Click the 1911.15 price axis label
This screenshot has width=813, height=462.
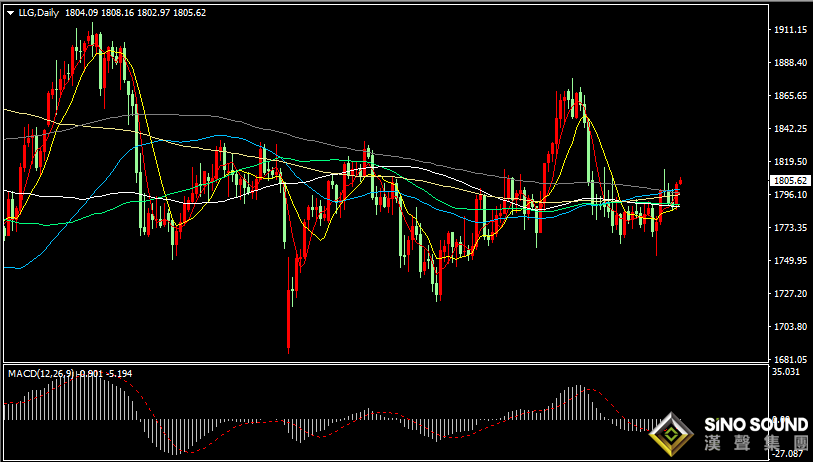[x=790, y=30]
